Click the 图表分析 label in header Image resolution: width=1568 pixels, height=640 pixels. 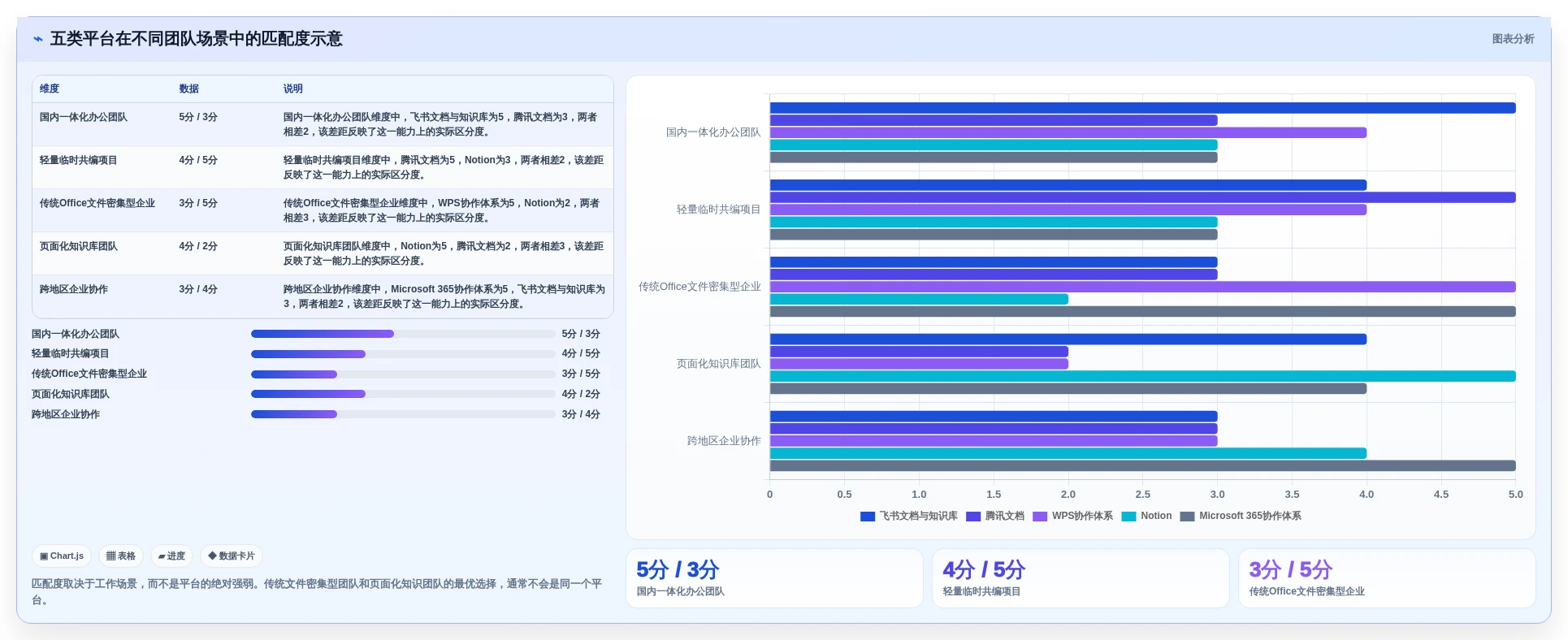pyautogui.click(x=1513, y=39)
